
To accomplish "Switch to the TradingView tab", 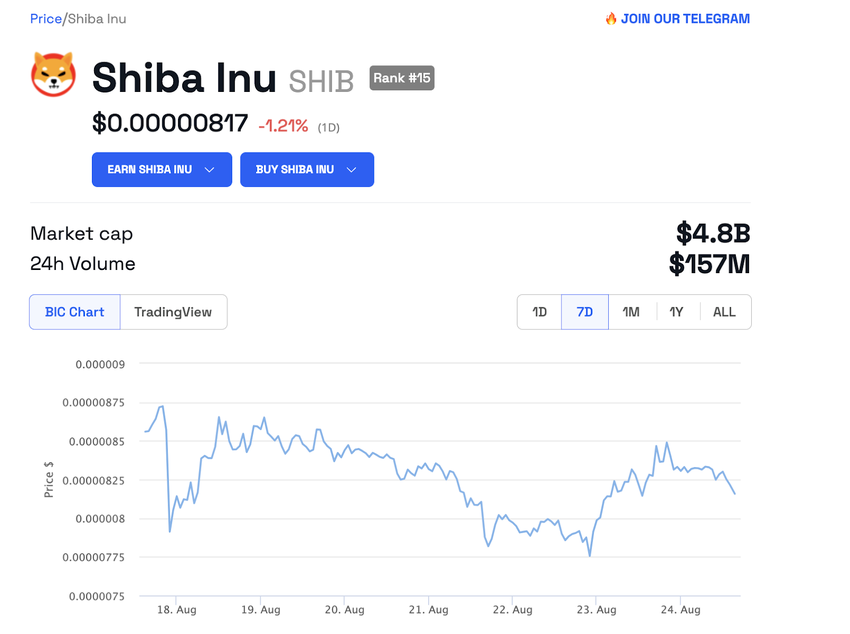I will pos(173,312).
